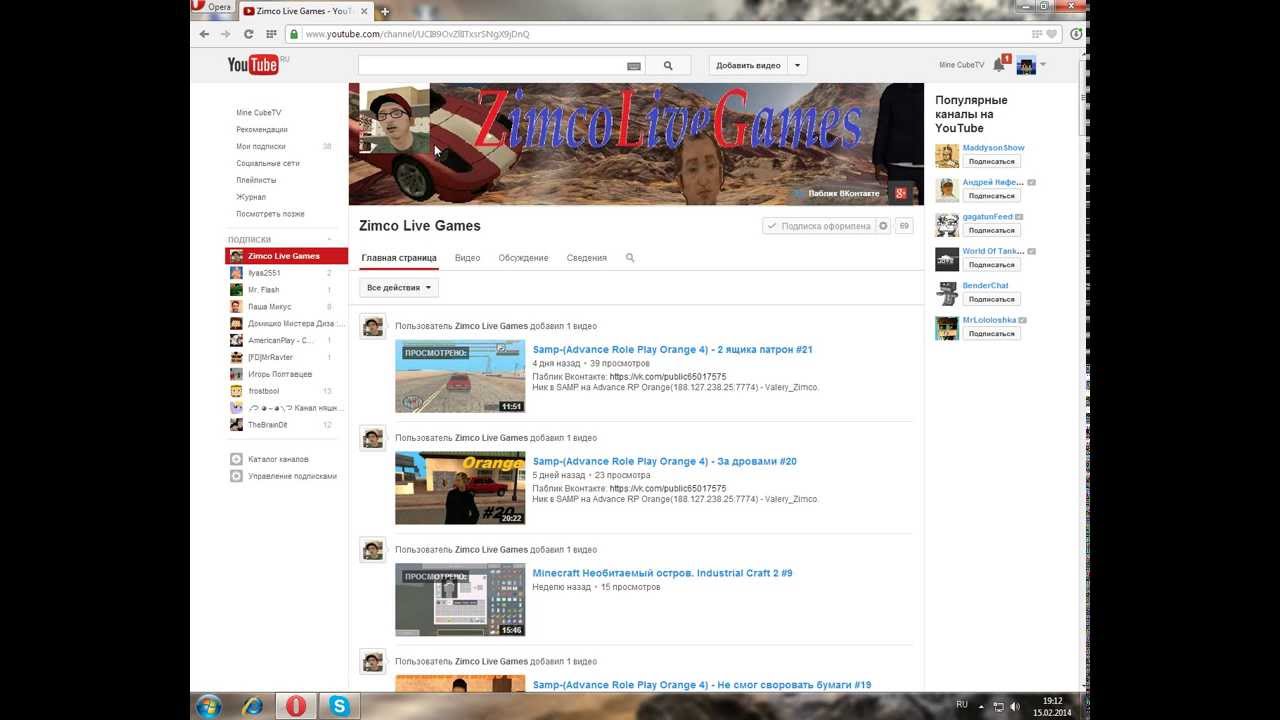This screenshot has height=720, width=1280.
Task: Switch to the Сведения channel tab
Action: coord(587,258)
